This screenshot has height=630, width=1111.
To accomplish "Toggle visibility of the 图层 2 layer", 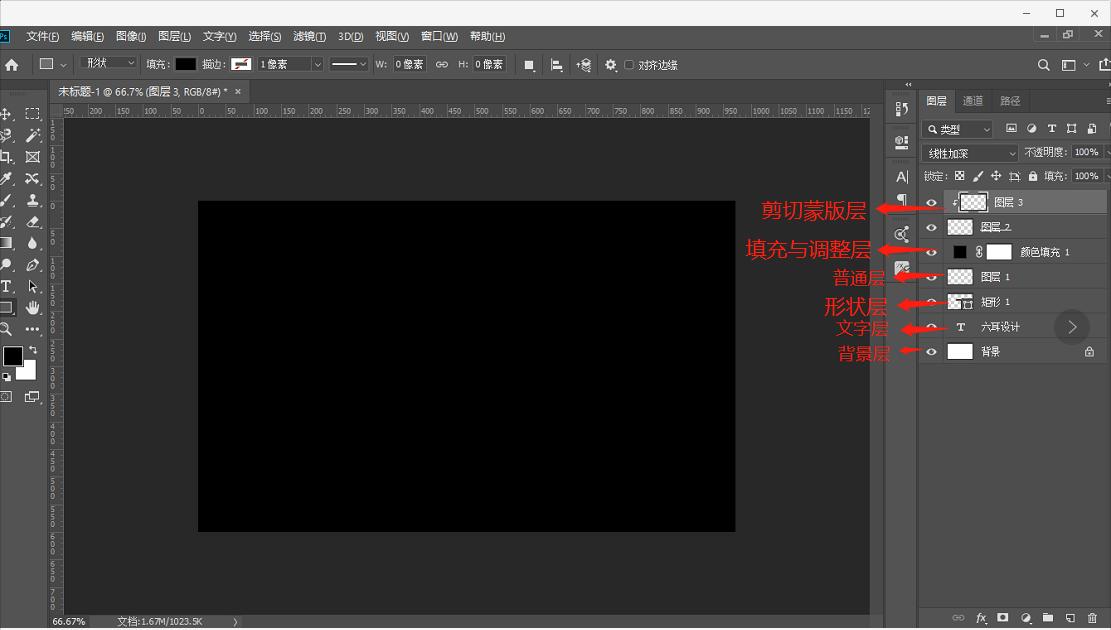I will 931,227.
